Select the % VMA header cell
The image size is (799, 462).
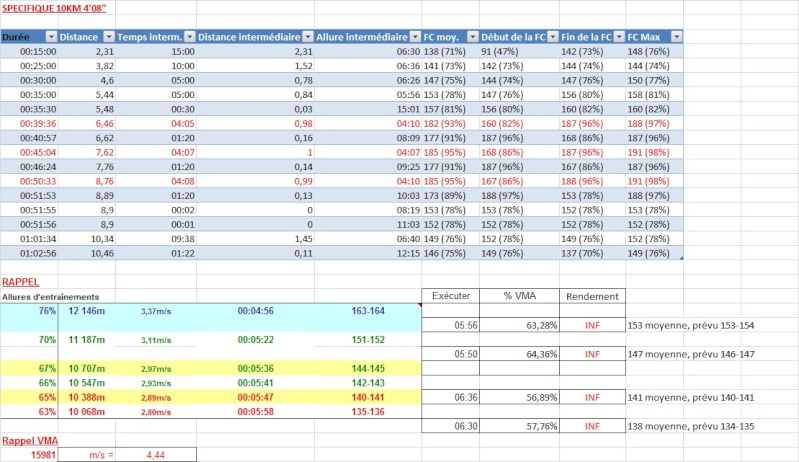519,296
